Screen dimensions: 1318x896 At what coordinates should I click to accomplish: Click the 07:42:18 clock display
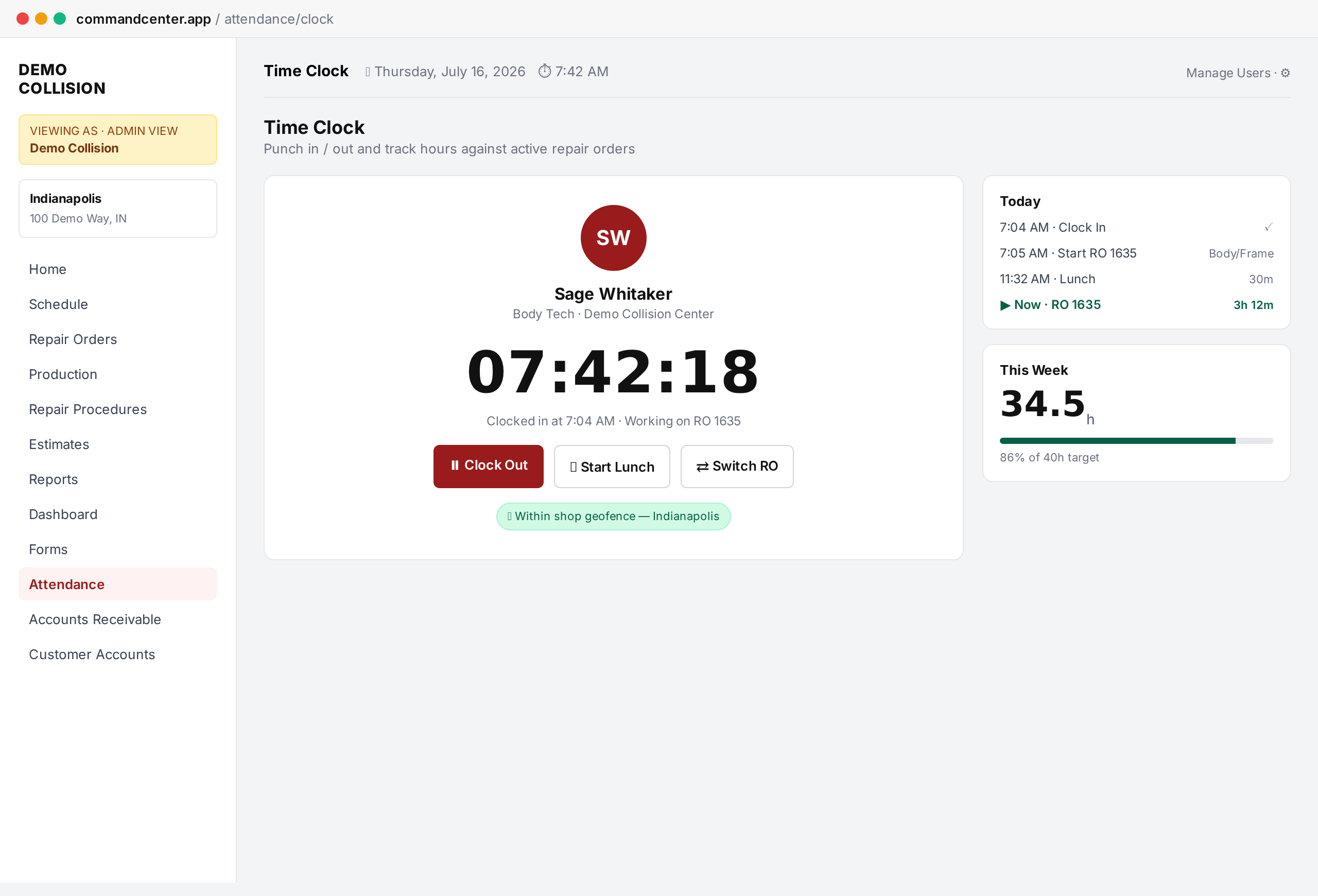(613, 372)
